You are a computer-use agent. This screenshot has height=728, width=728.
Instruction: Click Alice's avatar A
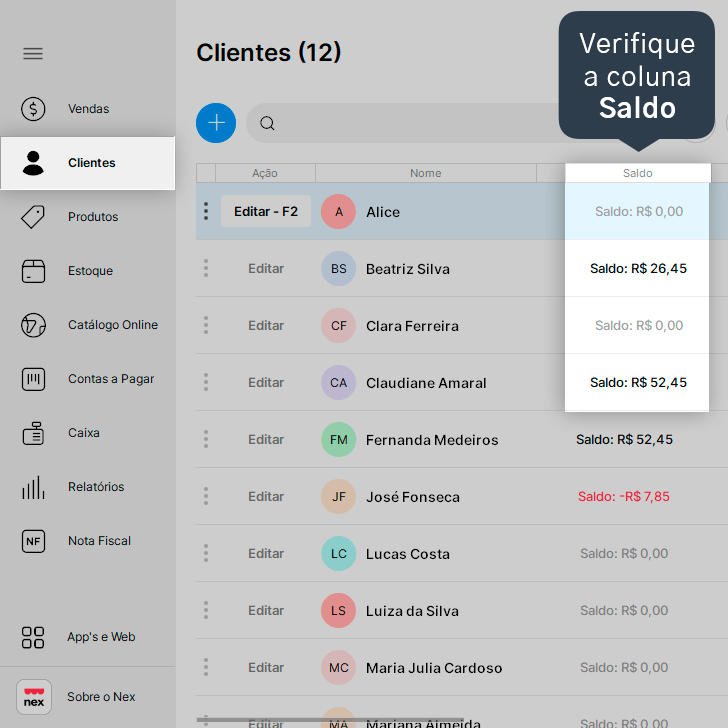click(338, 212)
